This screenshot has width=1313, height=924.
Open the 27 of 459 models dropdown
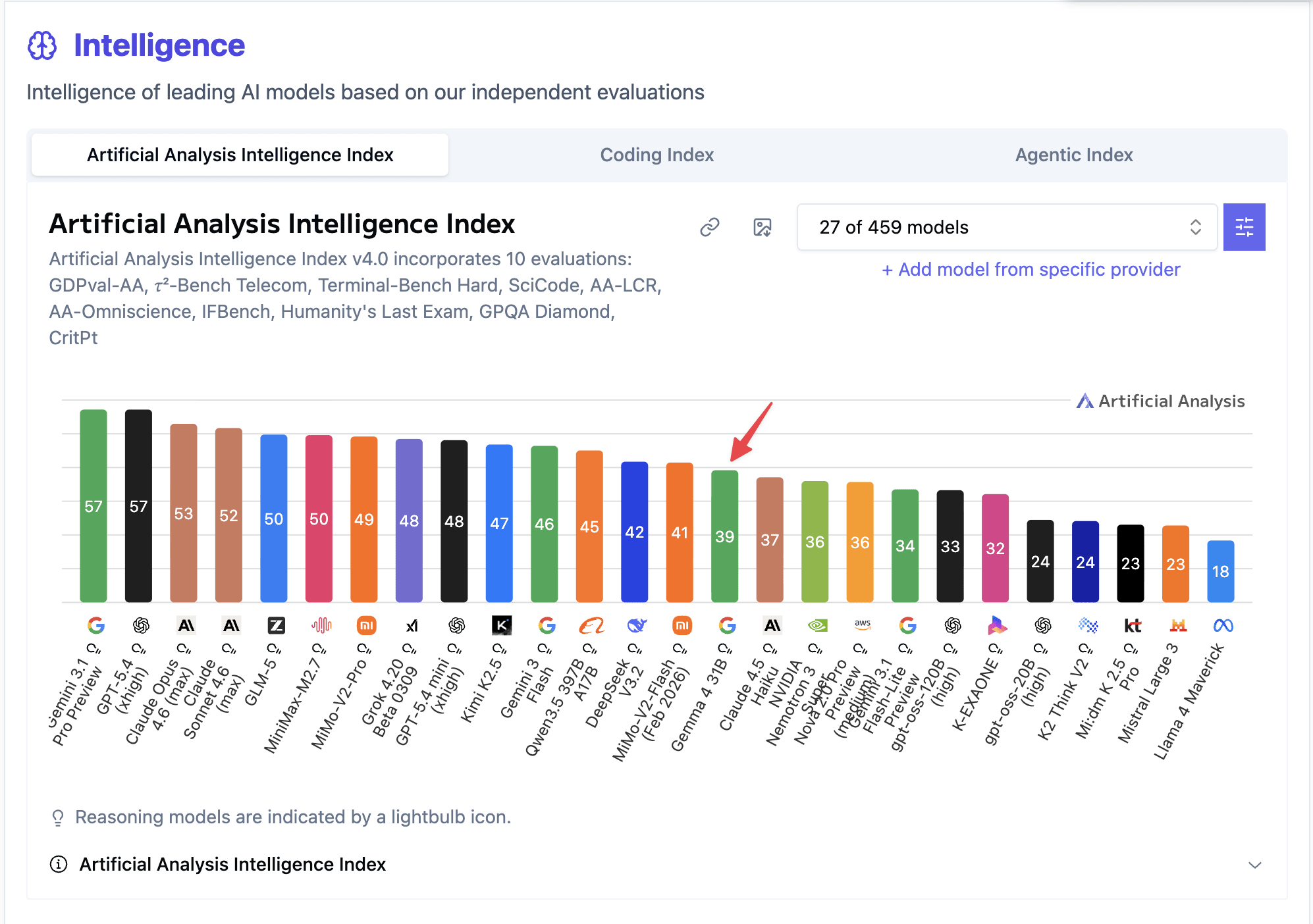coord(1006,227)
